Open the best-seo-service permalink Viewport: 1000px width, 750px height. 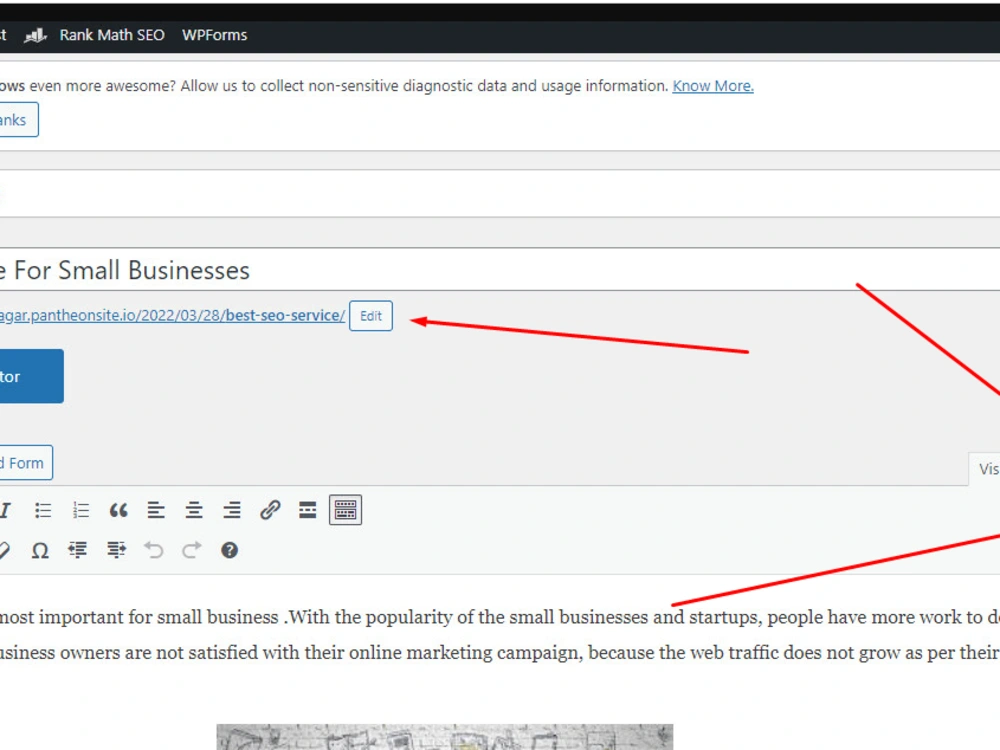click(172, 315)
